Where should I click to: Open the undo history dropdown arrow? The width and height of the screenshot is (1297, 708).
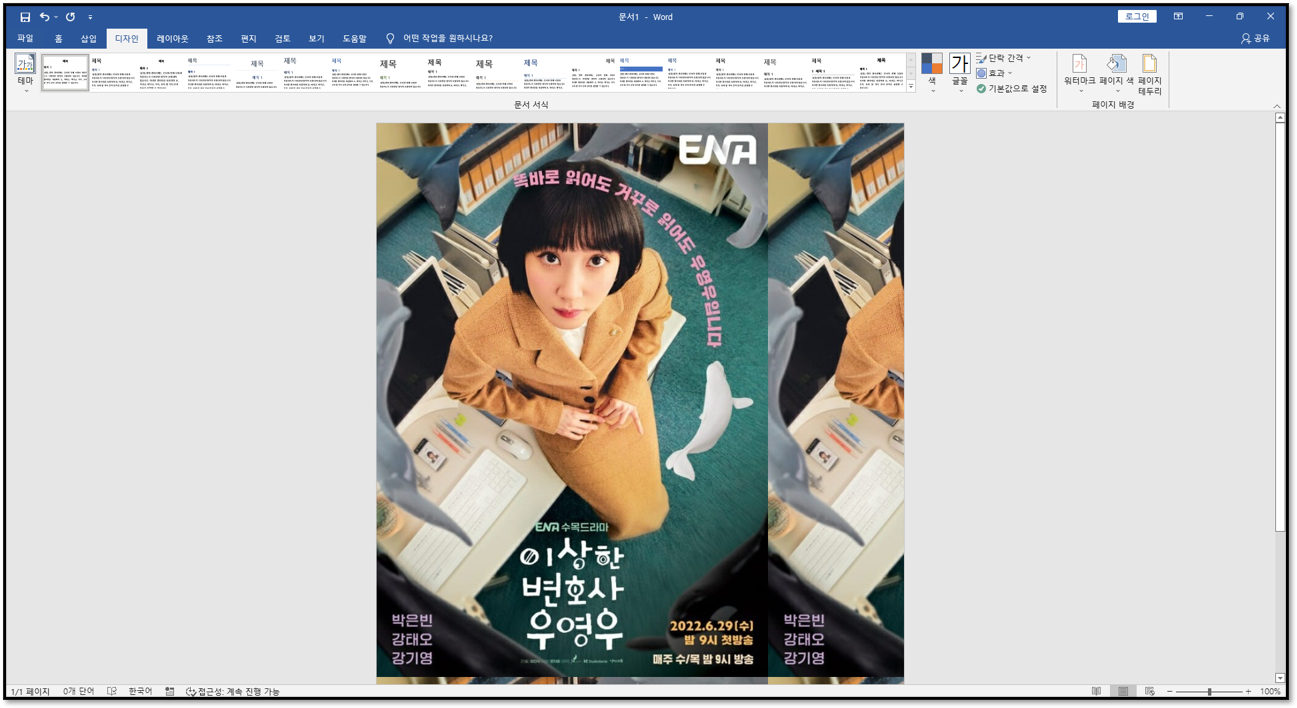pyautogui.click(x=56, y=17)
